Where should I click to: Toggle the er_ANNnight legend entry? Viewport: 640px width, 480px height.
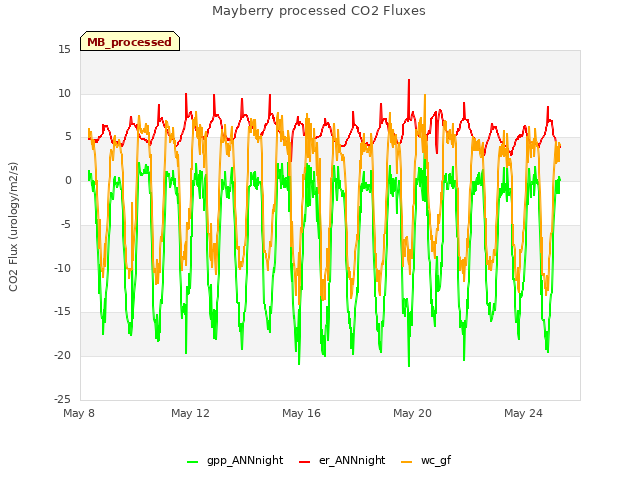(342, 460)
